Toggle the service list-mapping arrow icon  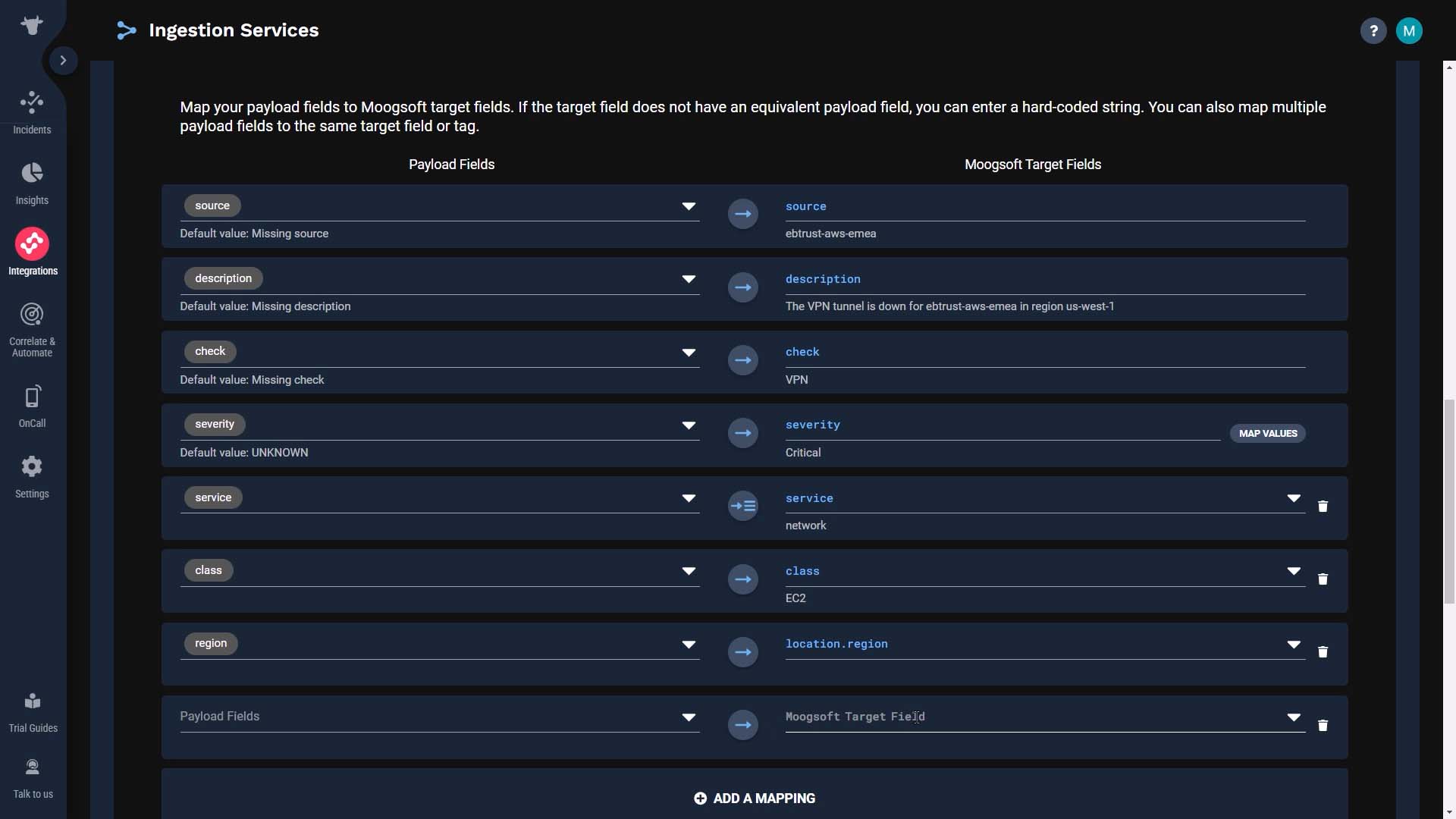click(x=743, y=506)
